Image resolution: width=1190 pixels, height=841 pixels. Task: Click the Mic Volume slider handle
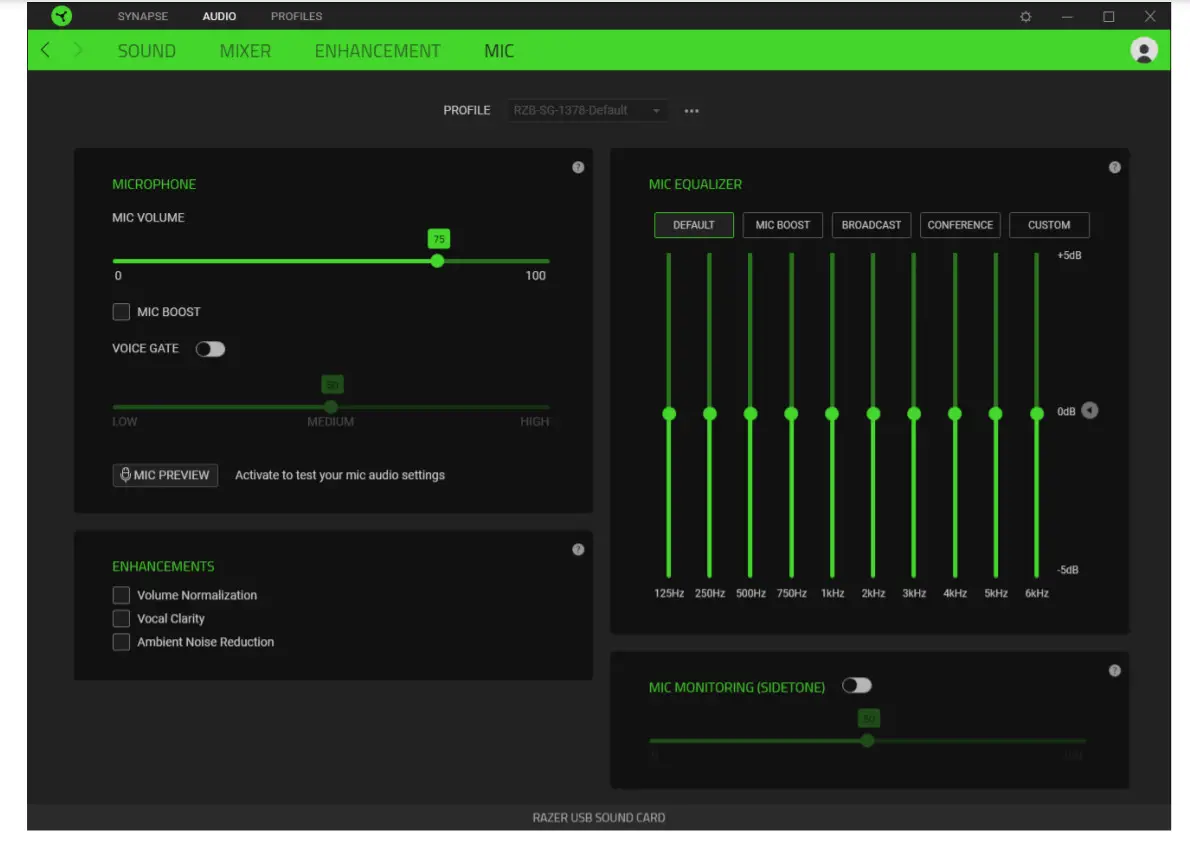click(x=437, y=261)
